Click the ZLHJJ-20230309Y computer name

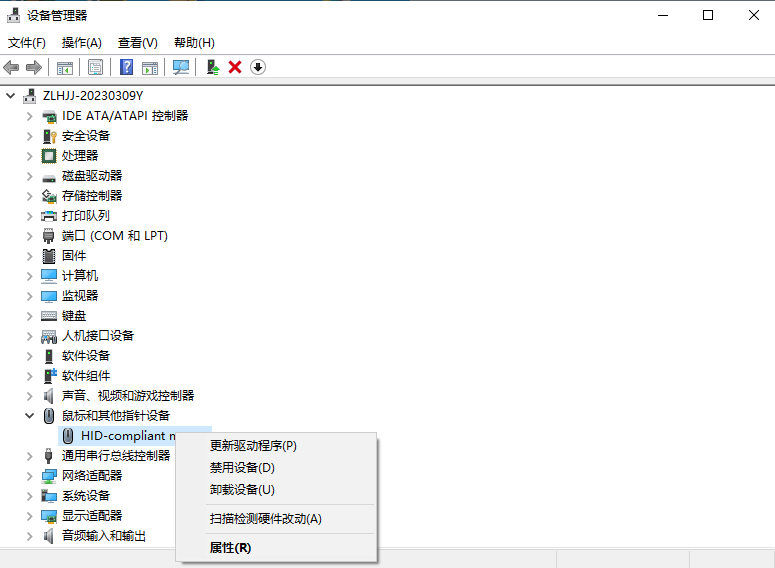coord(93,96)
